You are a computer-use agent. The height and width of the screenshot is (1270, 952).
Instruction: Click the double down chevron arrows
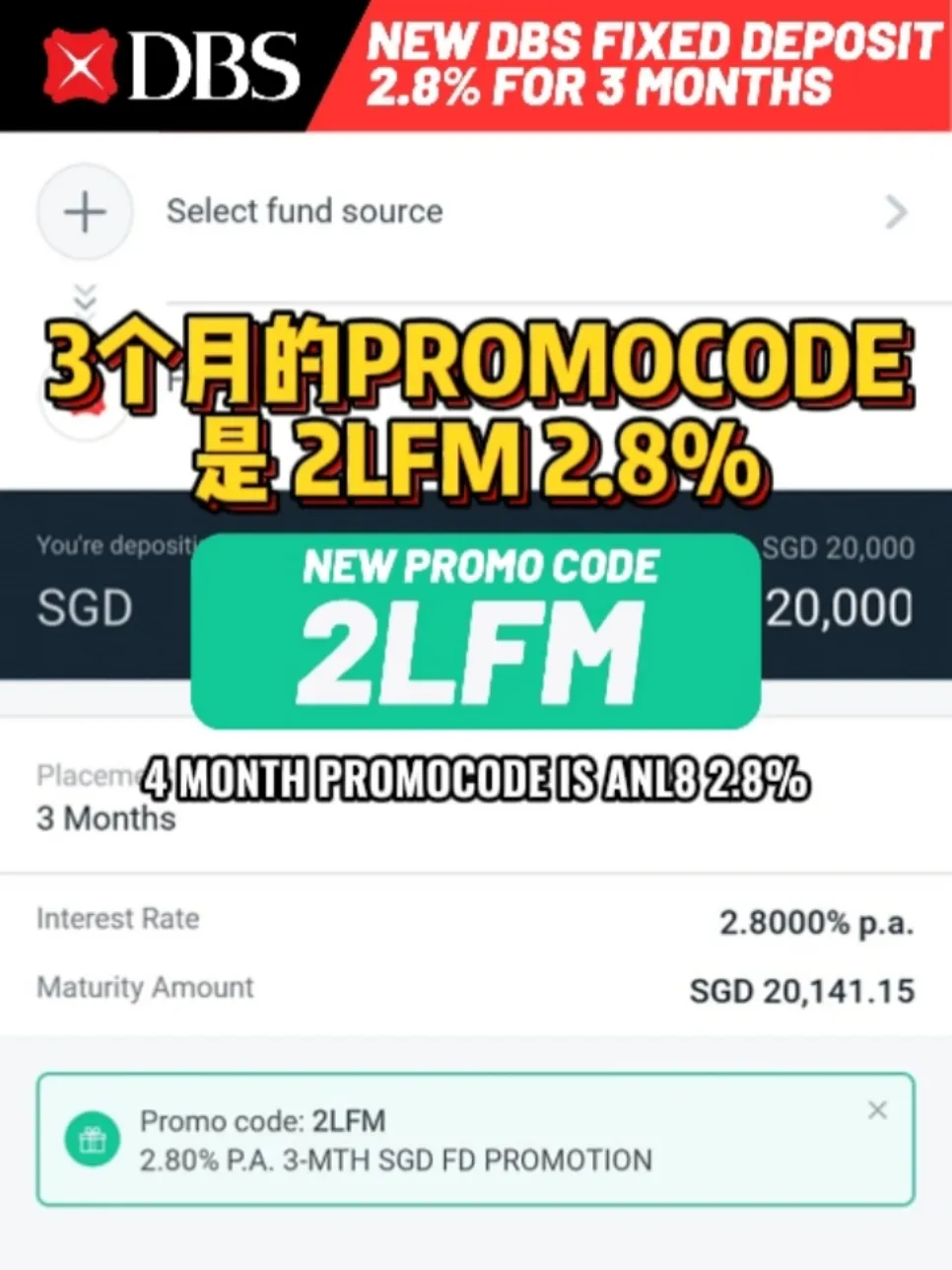point(86,297)
